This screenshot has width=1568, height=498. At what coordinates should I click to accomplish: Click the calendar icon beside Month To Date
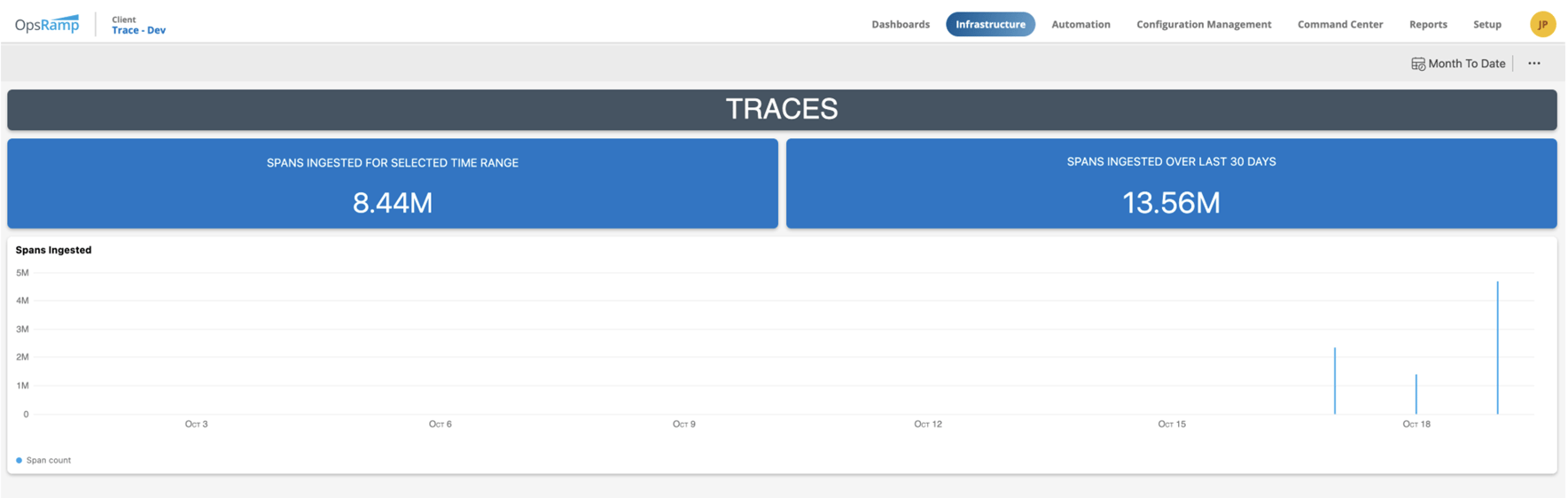click(1417, 64)
